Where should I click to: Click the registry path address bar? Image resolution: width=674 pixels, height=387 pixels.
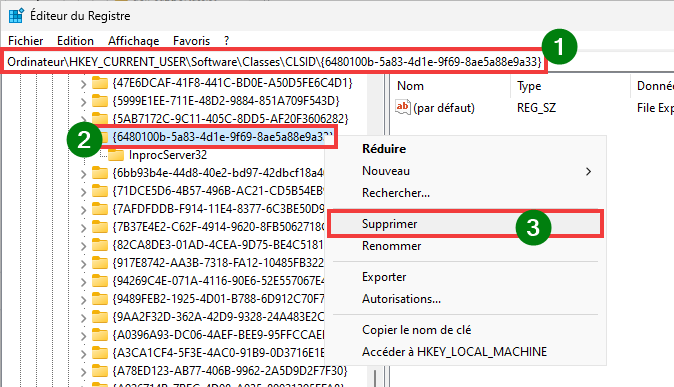[274, 61]
